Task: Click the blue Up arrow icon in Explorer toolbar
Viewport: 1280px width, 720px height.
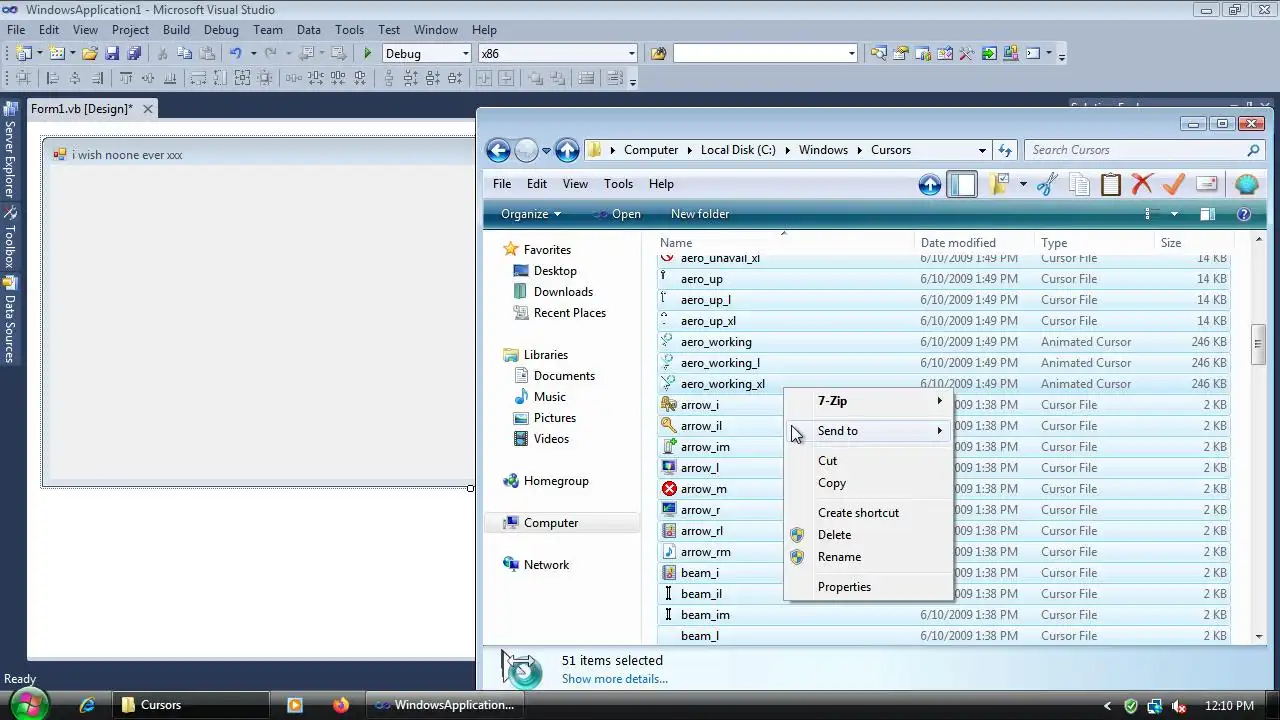Action: coord(930,184)
